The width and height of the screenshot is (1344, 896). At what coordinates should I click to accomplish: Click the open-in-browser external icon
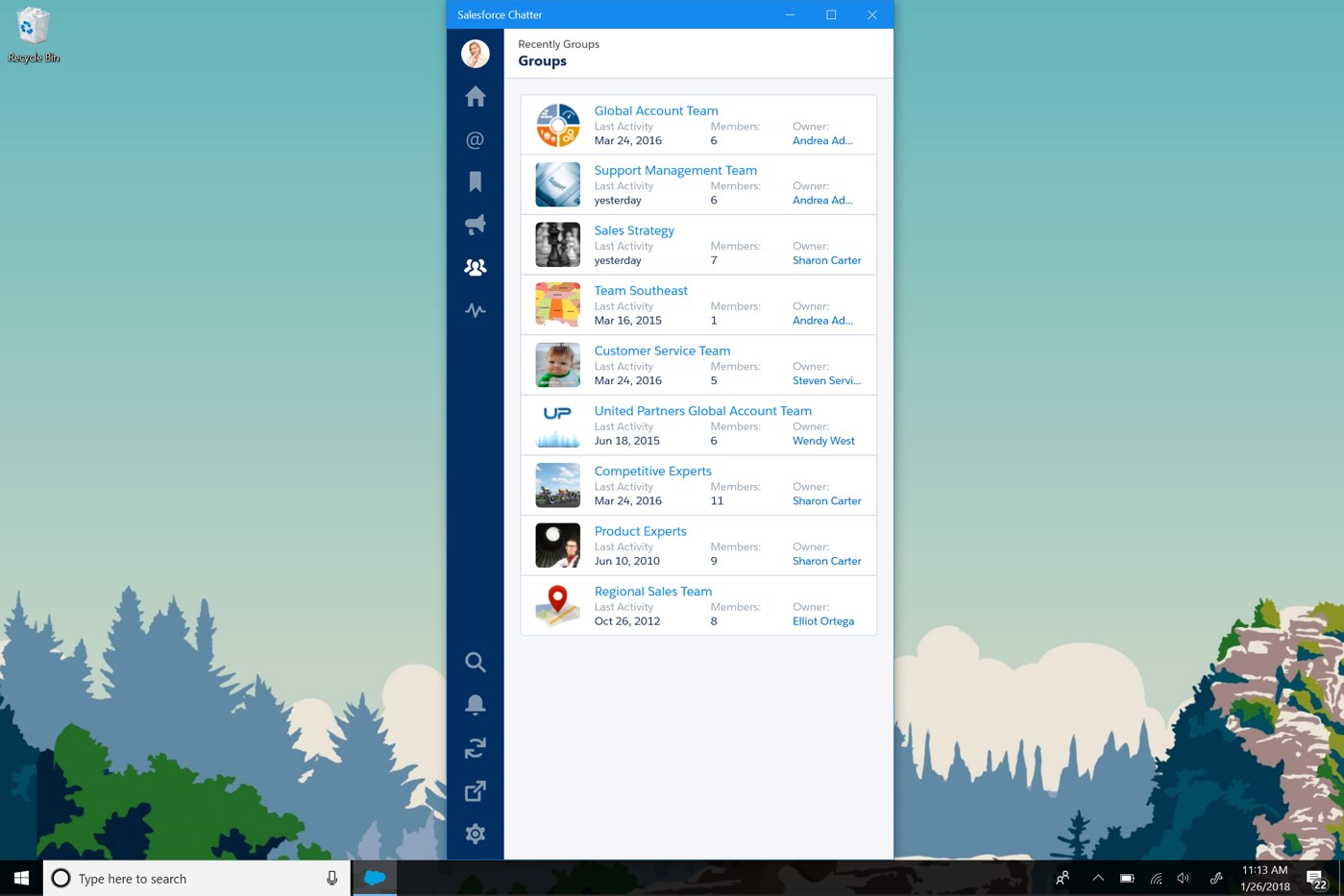point(475,791)
